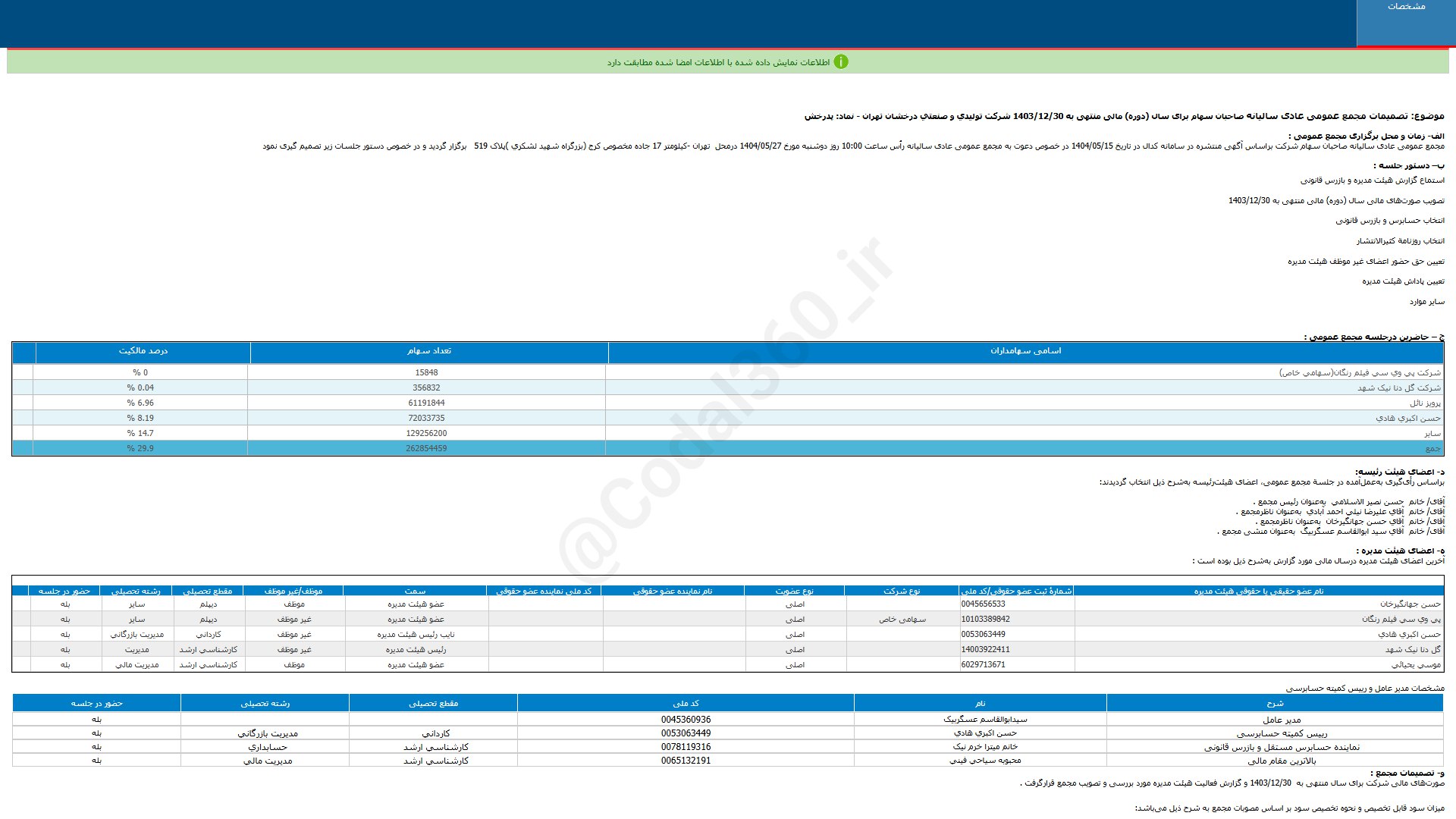This screenshot has height=819, width=1456.
Task: Click shareholder 'شرکت گل دنا نیک شهد'
Action: pos(1399,388)
